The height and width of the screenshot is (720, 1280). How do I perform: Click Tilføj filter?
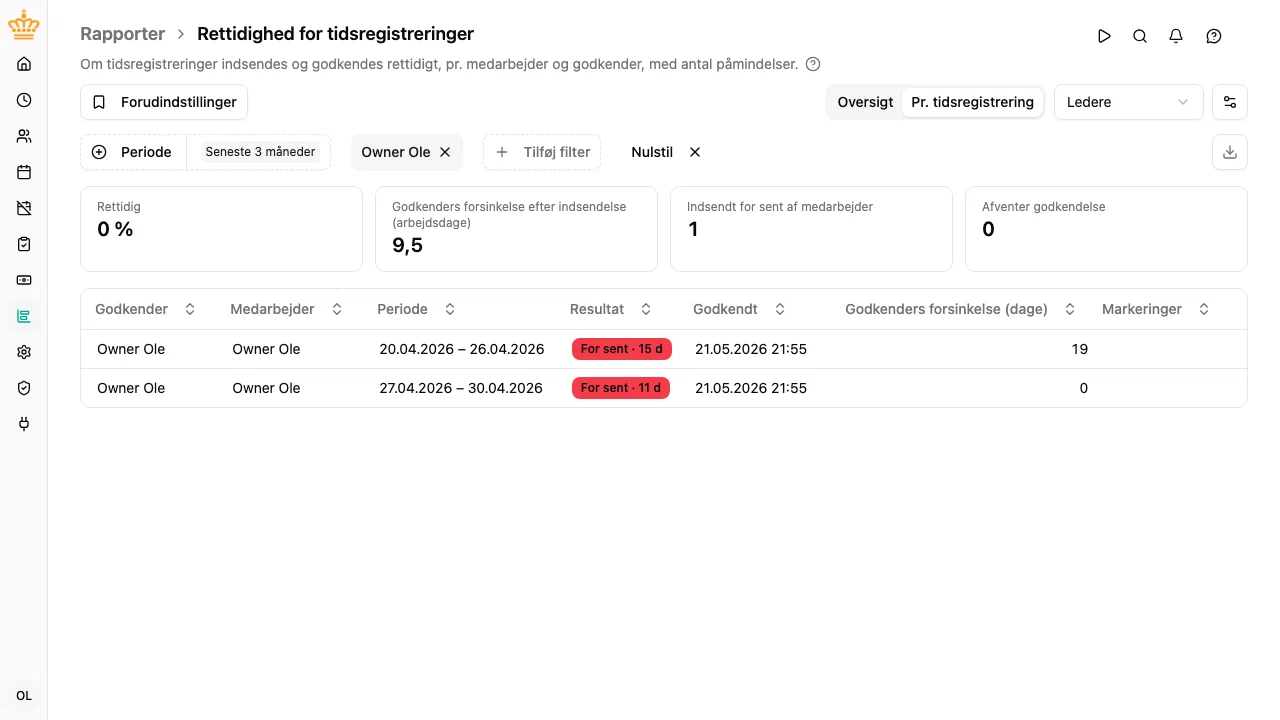click(542, 152)
